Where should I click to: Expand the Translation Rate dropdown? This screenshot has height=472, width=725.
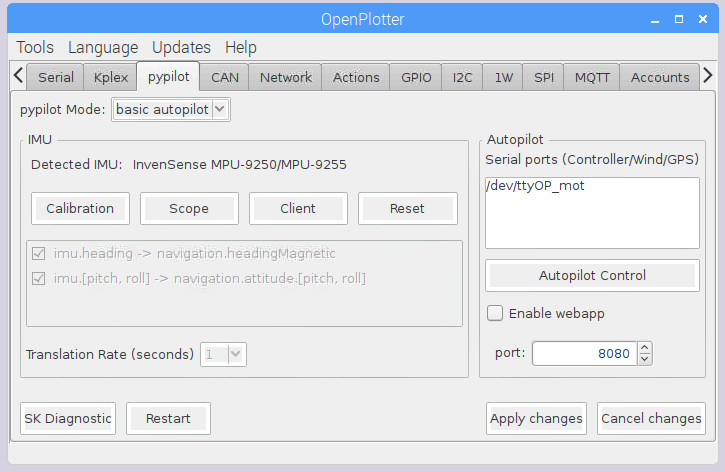pos(223,355)
